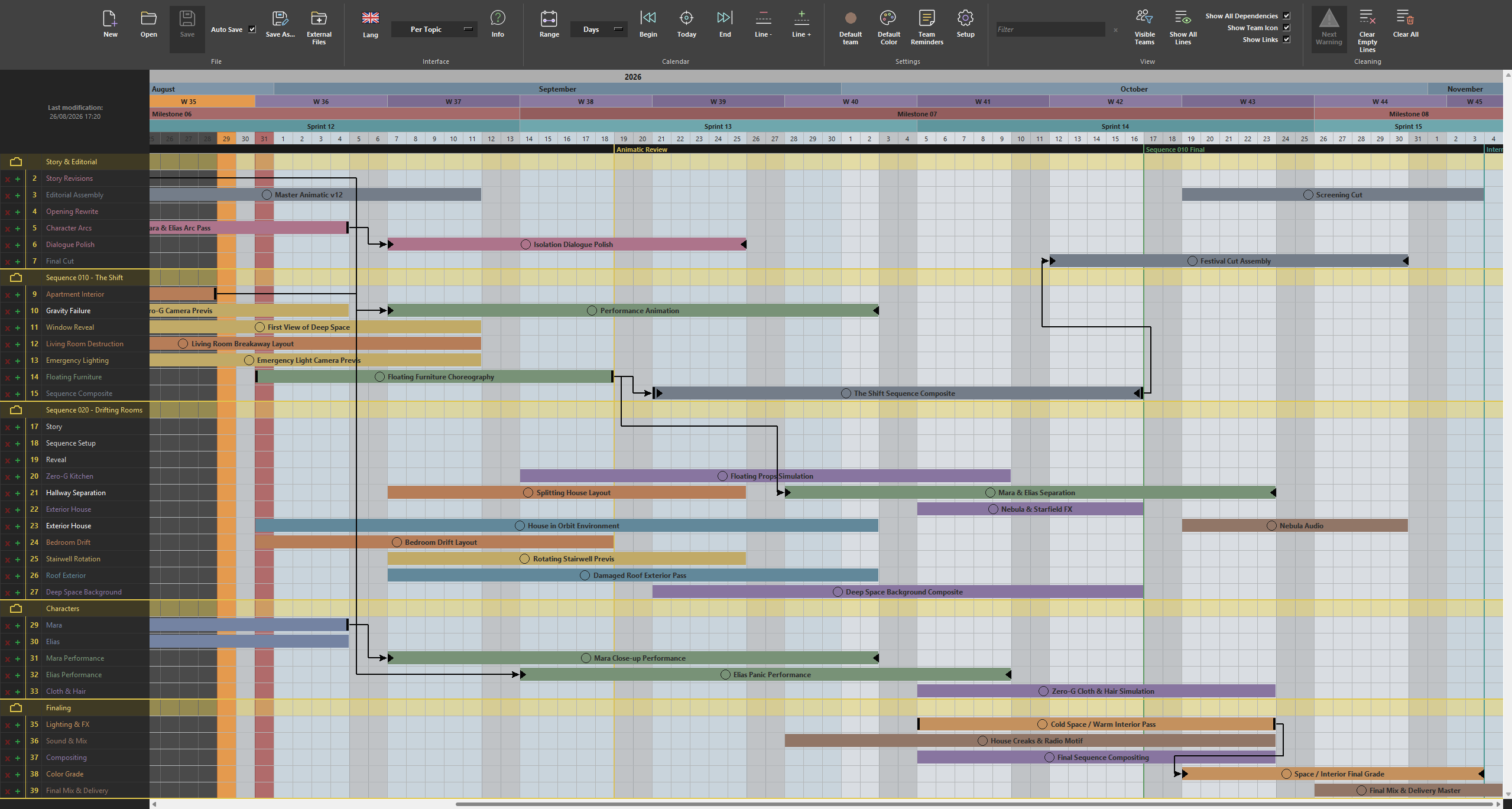The width and height of the screenshot is (1512, 809).
Task: Select the Mara Performance row
Action: click(x=74, y=658)
